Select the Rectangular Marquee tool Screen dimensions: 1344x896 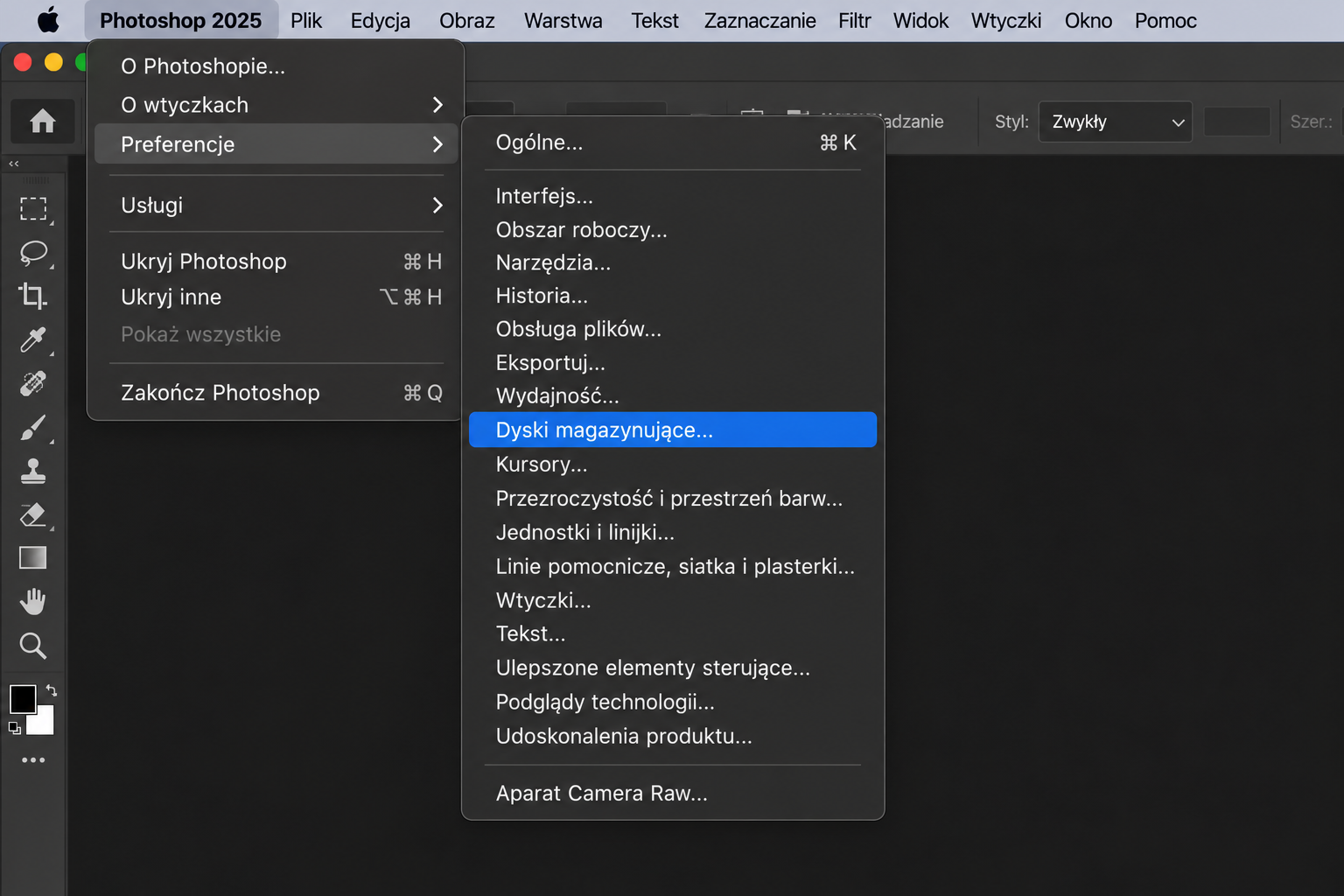tap(33, 208)
